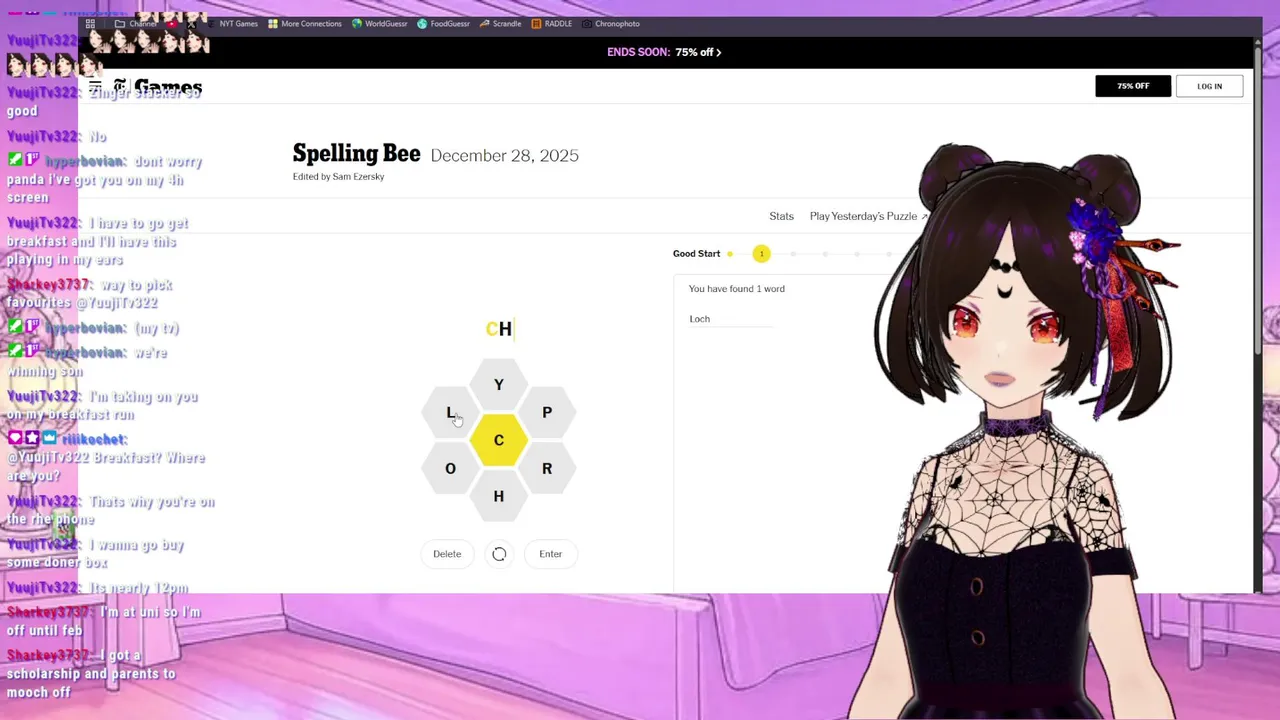Click the Delete button

[447, 554]
